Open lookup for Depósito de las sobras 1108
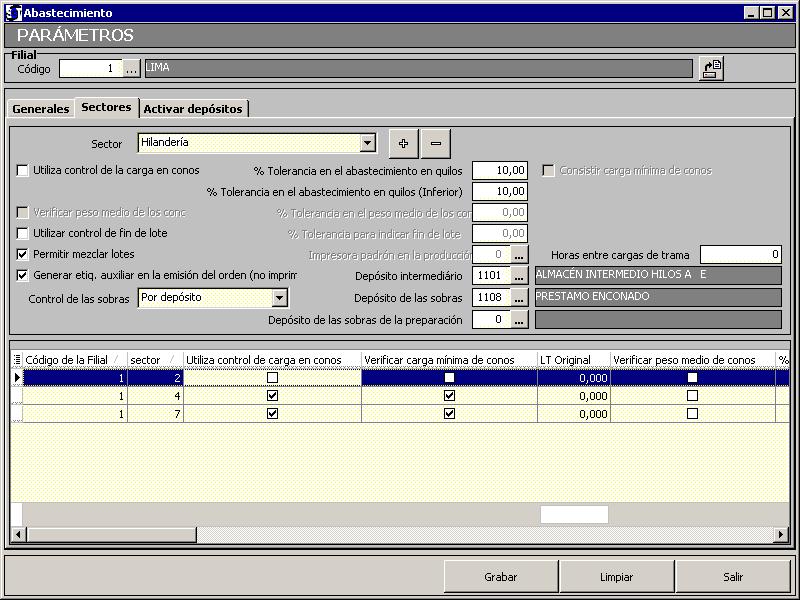The height and width of the screenshot is (600, 800). [519, 297]
